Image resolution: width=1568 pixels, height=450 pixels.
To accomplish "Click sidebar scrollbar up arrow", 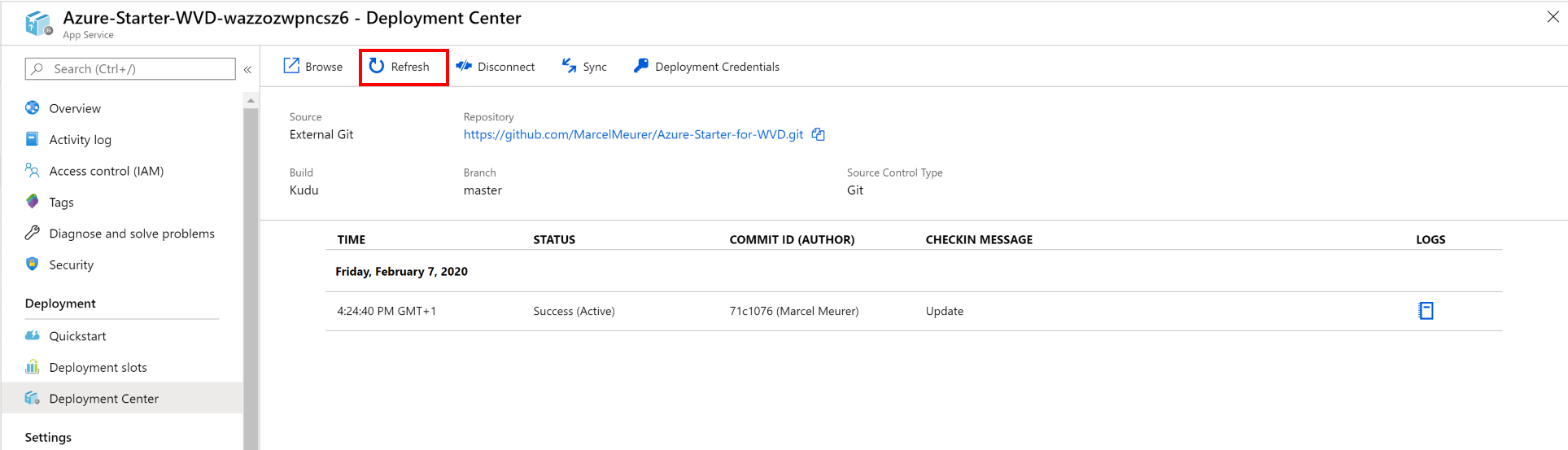I will click(251, 100).
